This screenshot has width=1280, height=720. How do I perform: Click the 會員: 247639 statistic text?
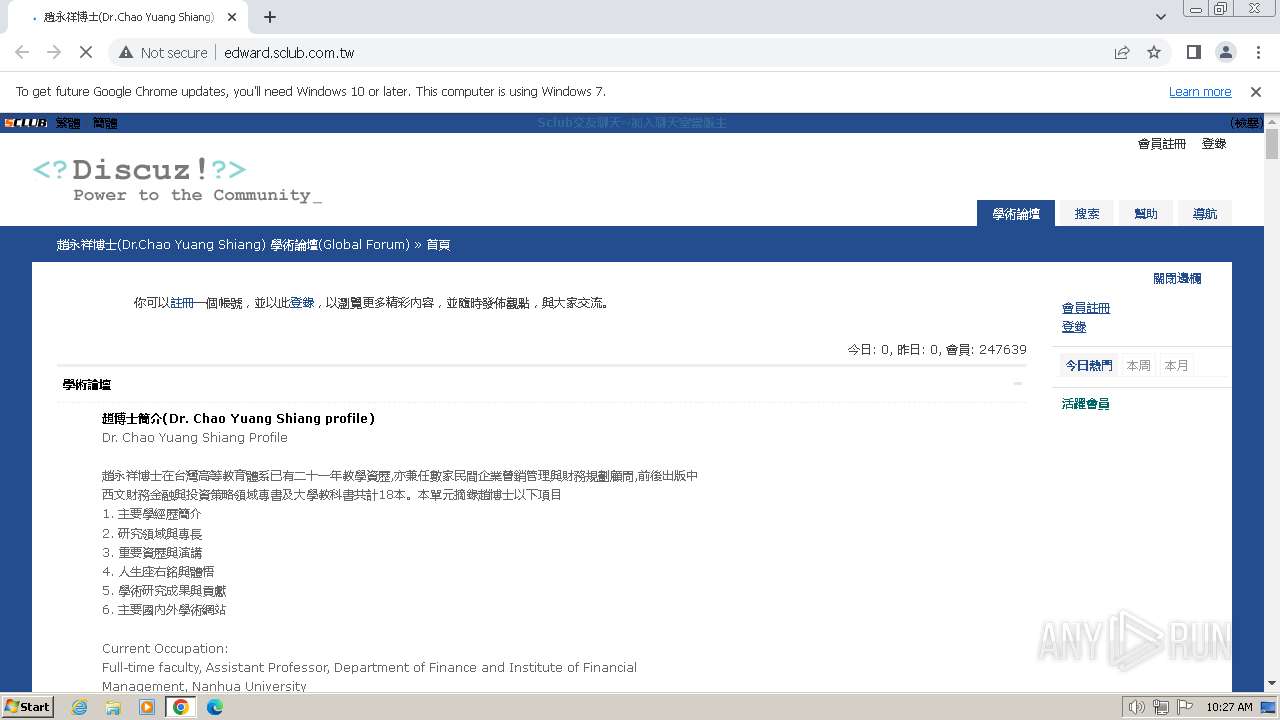(x=986, y=349)
